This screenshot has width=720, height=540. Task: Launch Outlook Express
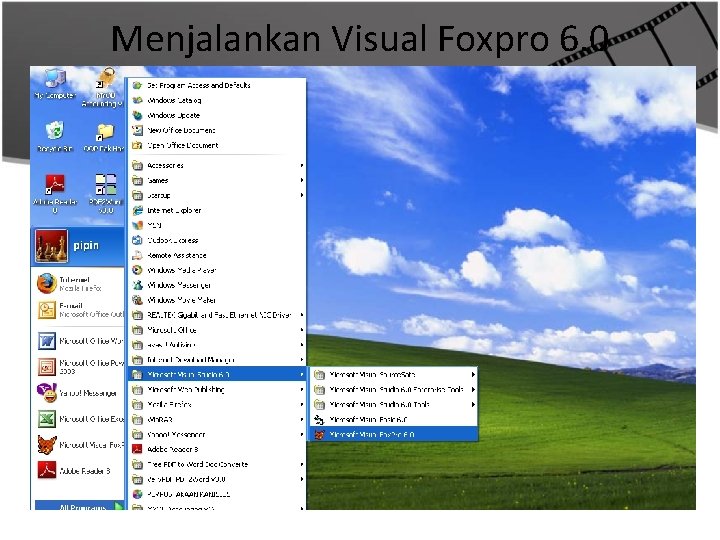(216, 240)
